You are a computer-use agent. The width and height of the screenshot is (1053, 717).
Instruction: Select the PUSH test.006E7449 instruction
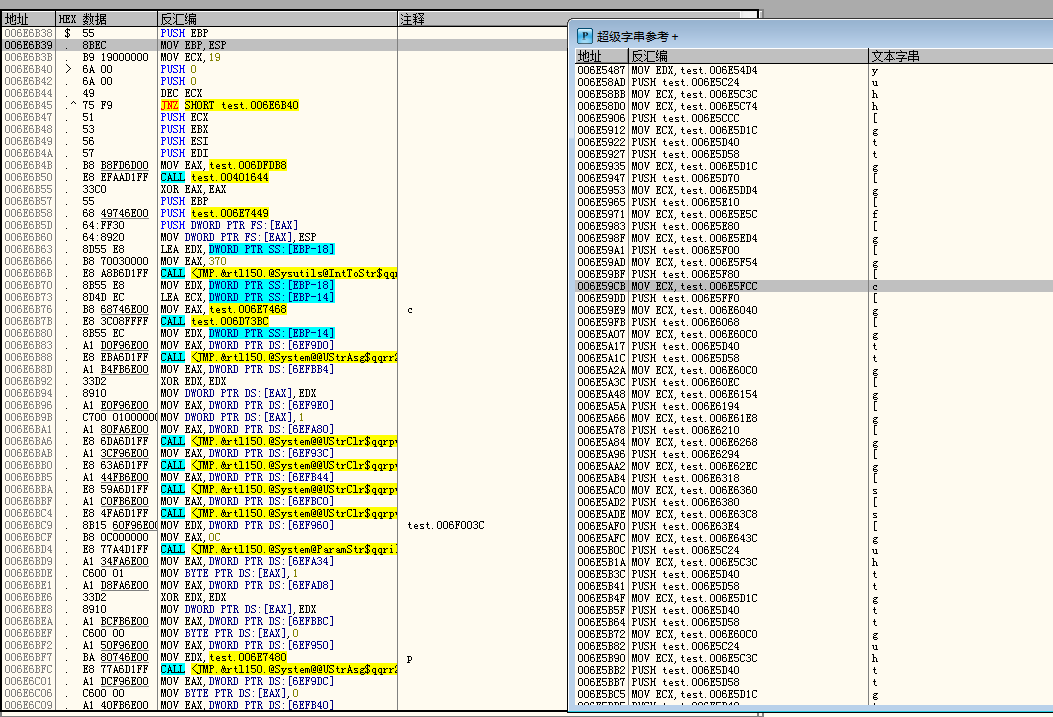pos(214,213)
